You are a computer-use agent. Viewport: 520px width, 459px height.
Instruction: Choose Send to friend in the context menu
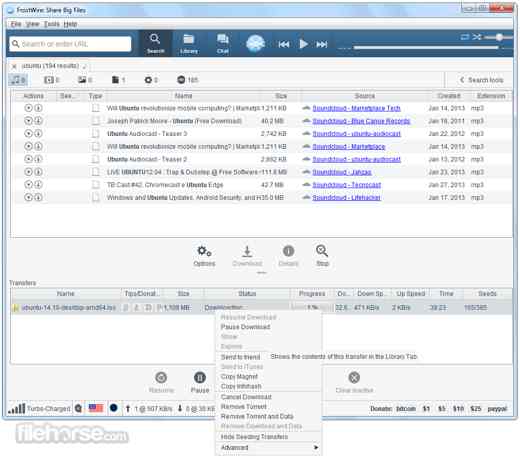pos(240,357)
